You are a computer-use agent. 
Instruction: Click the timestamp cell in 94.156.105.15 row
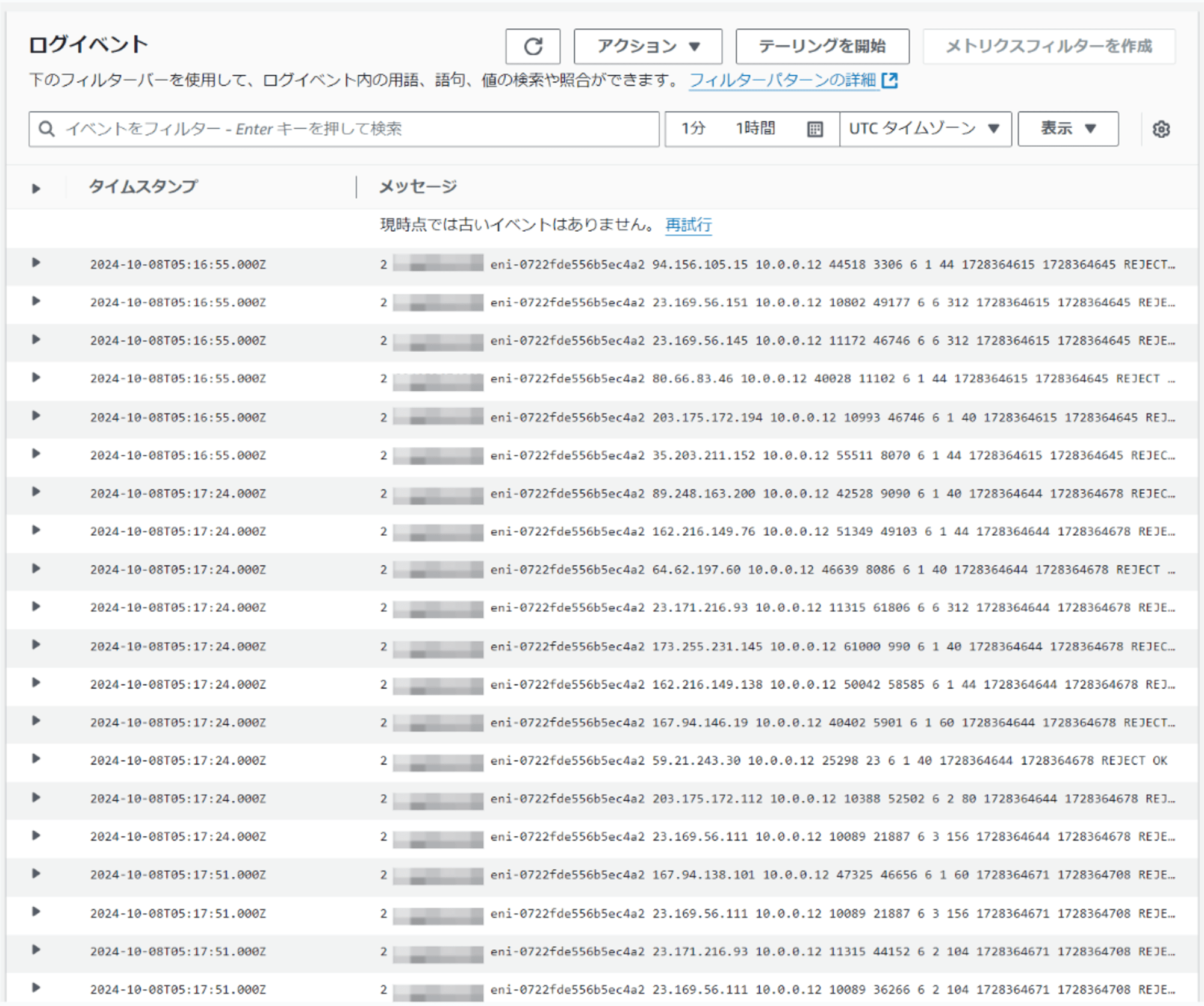(178, 265)
